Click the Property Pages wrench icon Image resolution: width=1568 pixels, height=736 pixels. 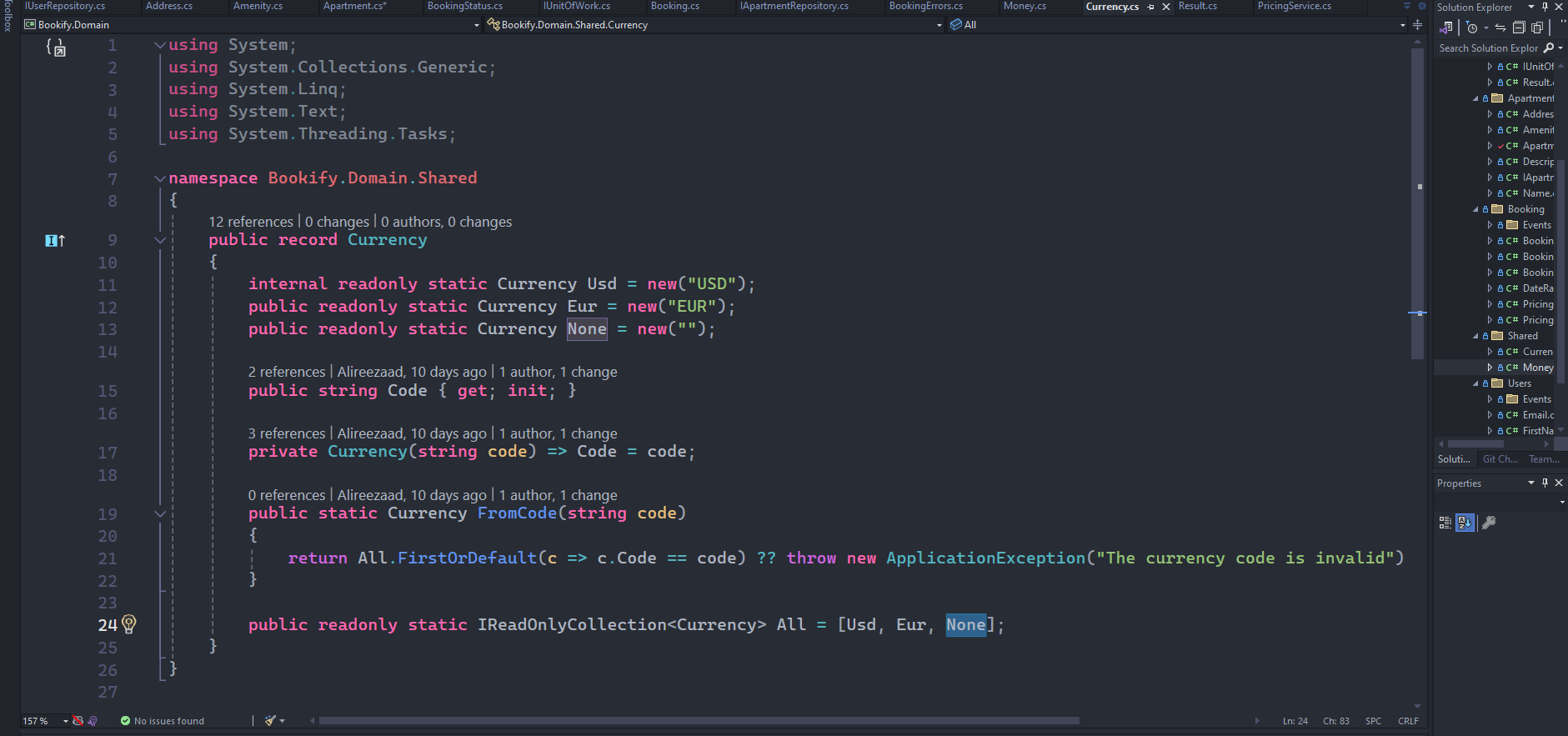click(x=1489, y=523)
